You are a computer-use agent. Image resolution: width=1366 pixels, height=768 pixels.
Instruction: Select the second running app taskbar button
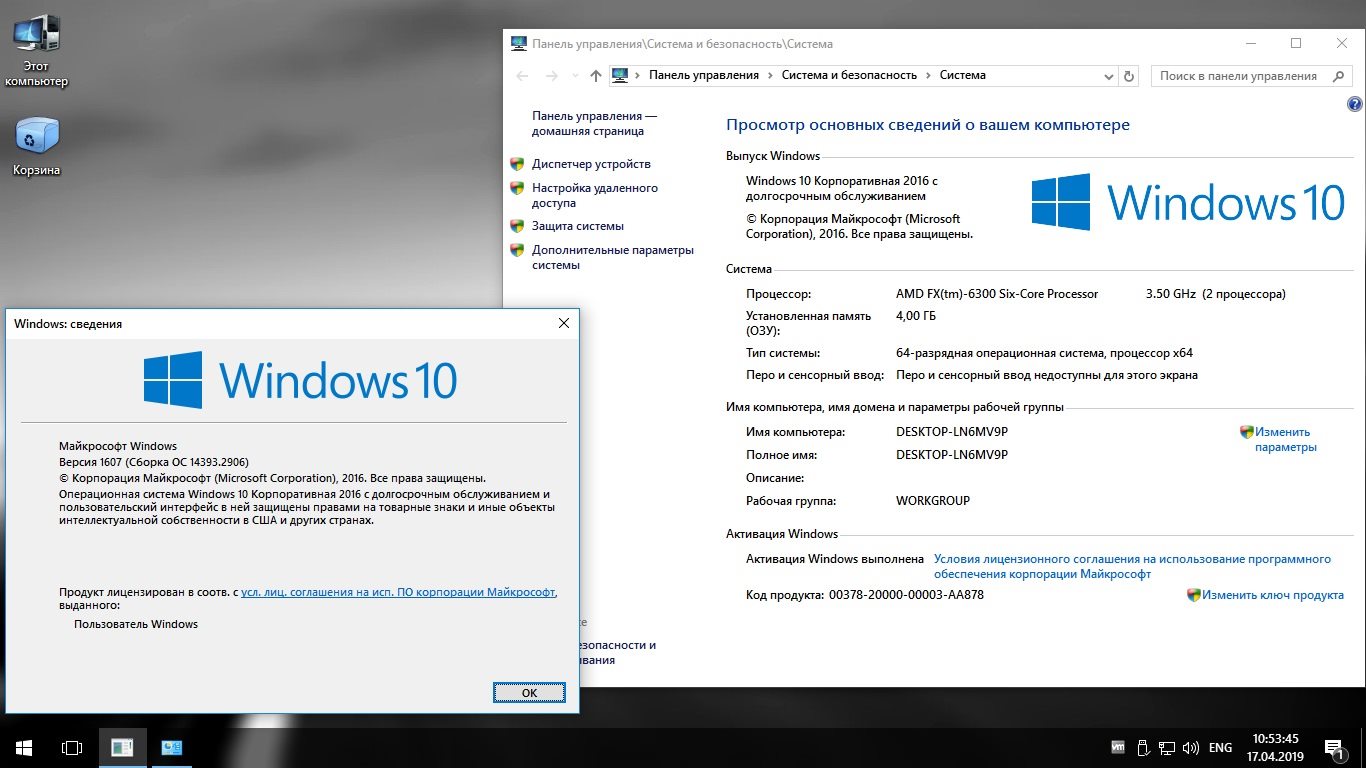coord(171,747)
